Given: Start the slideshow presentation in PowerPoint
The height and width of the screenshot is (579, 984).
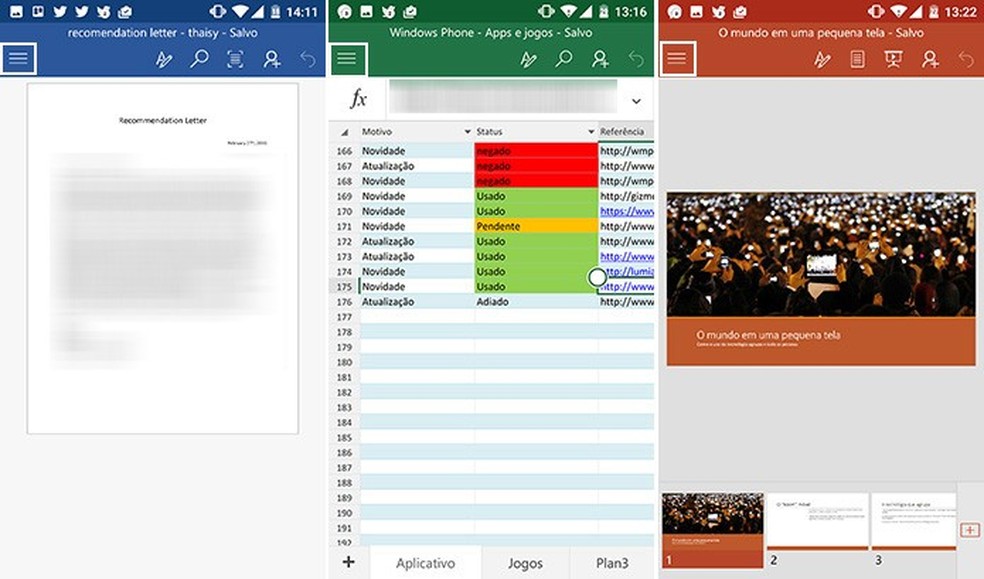Looking at the screenshot, I should tap(894, 60).
